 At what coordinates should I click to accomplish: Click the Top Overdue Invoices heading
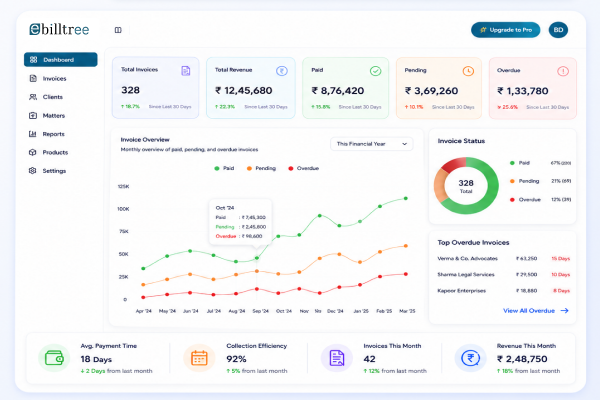click(473, 243)
